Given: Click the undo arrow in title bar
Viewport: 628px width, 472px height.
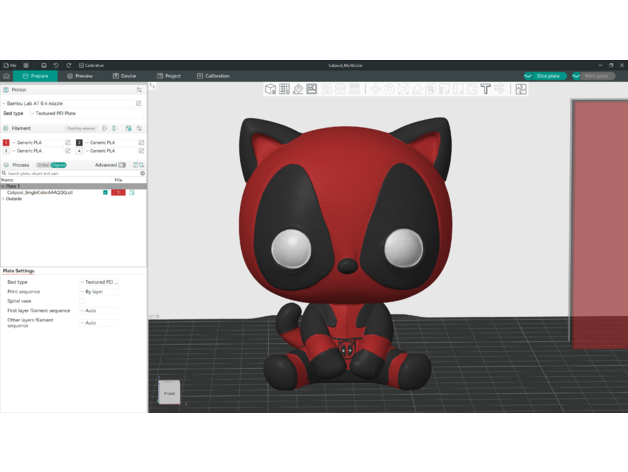Looking at the screenshot, I should (x=56, y=65).
